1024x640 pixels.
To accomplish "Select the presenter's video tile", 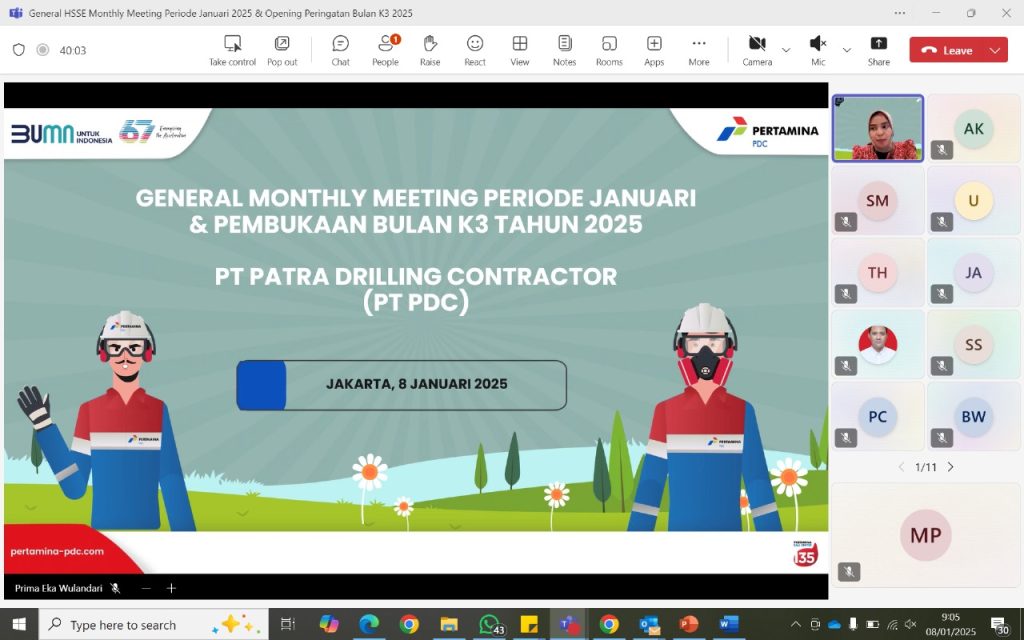I will point(878,128).
